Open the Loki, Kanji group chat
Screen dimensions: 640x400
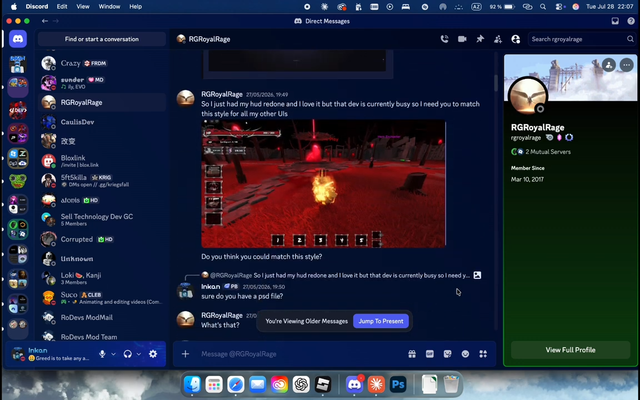(102, 278)
